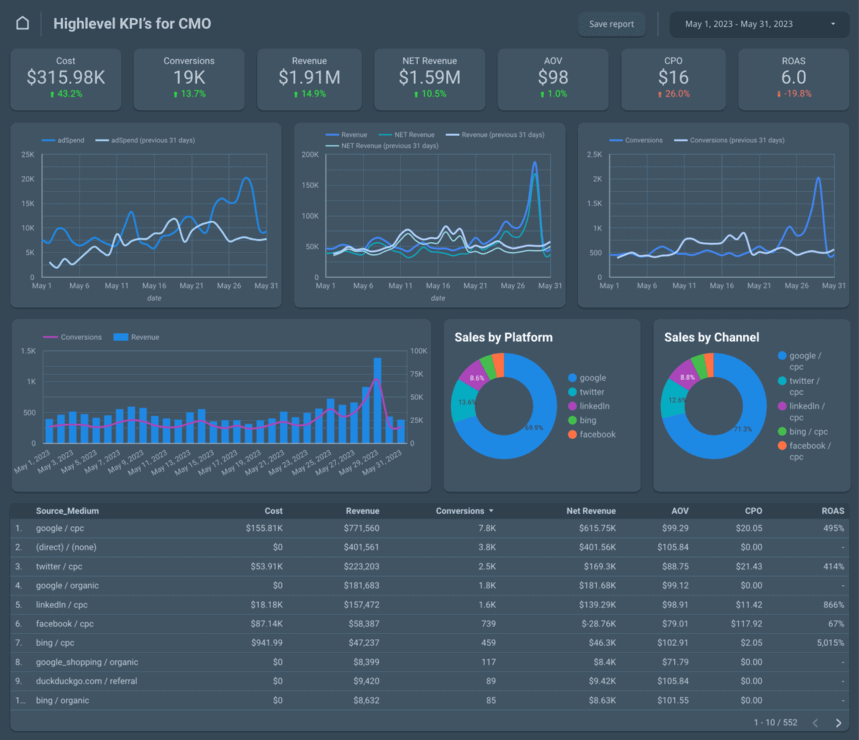Toggle Conversions (previous 31 days) legend entry
This screenshot has height=740, width=859.
(x=729, y=140)
